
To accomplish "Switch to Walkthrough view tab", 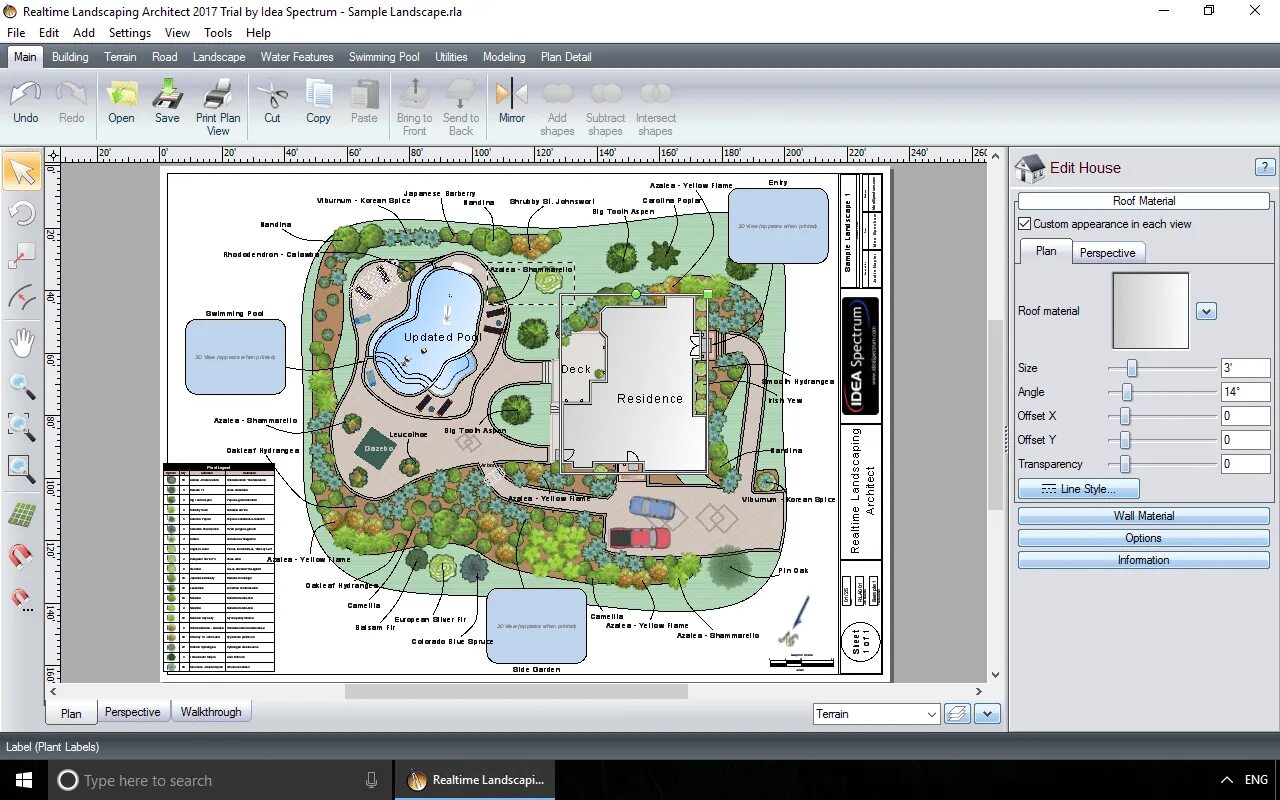I will tap(211, 712).
